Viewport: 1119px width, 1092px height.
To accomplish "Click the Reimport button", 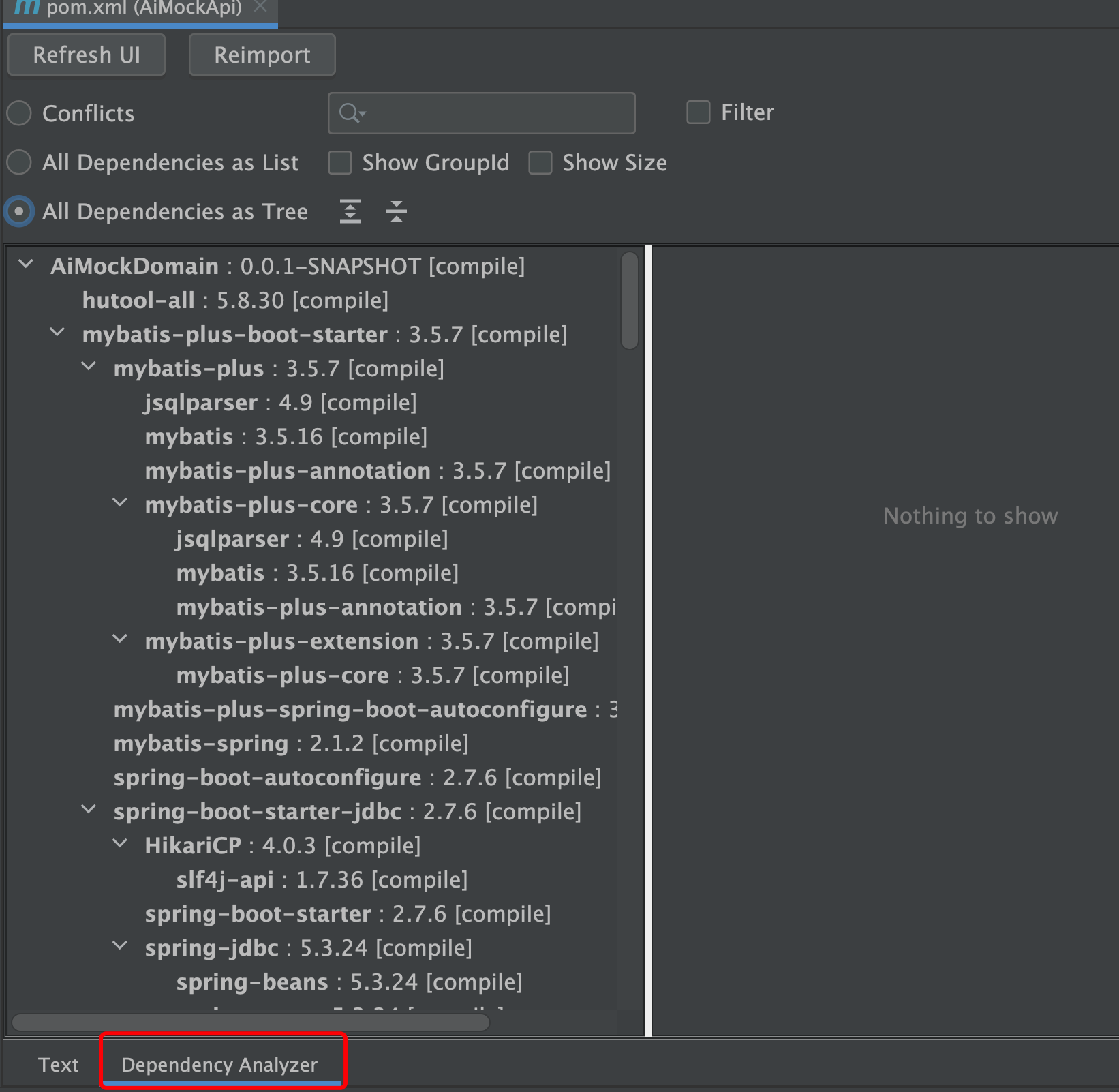I will (x=262, y=55).
